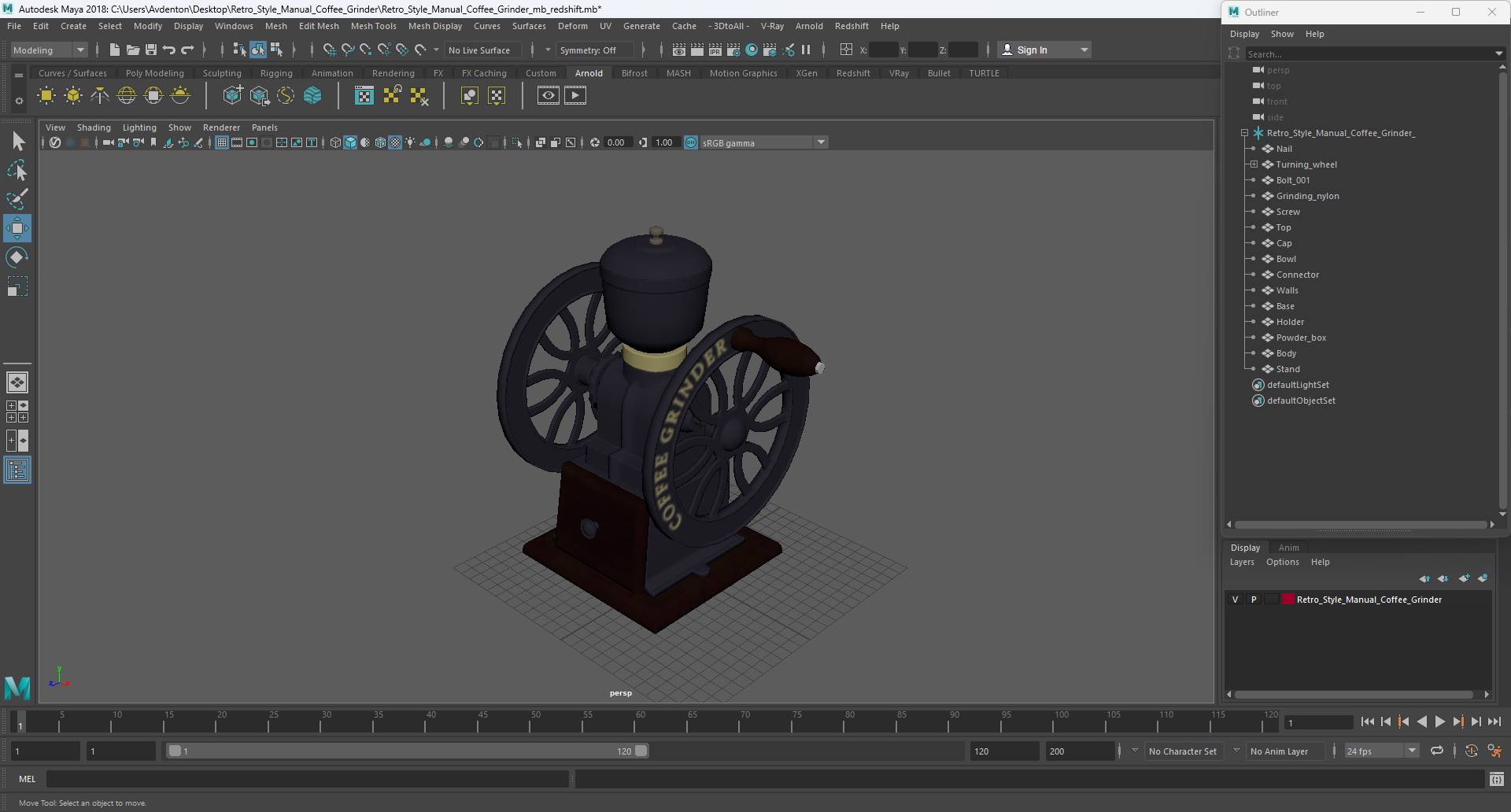
Task: Open viewport Lighting menu
Action: [139, 127]
